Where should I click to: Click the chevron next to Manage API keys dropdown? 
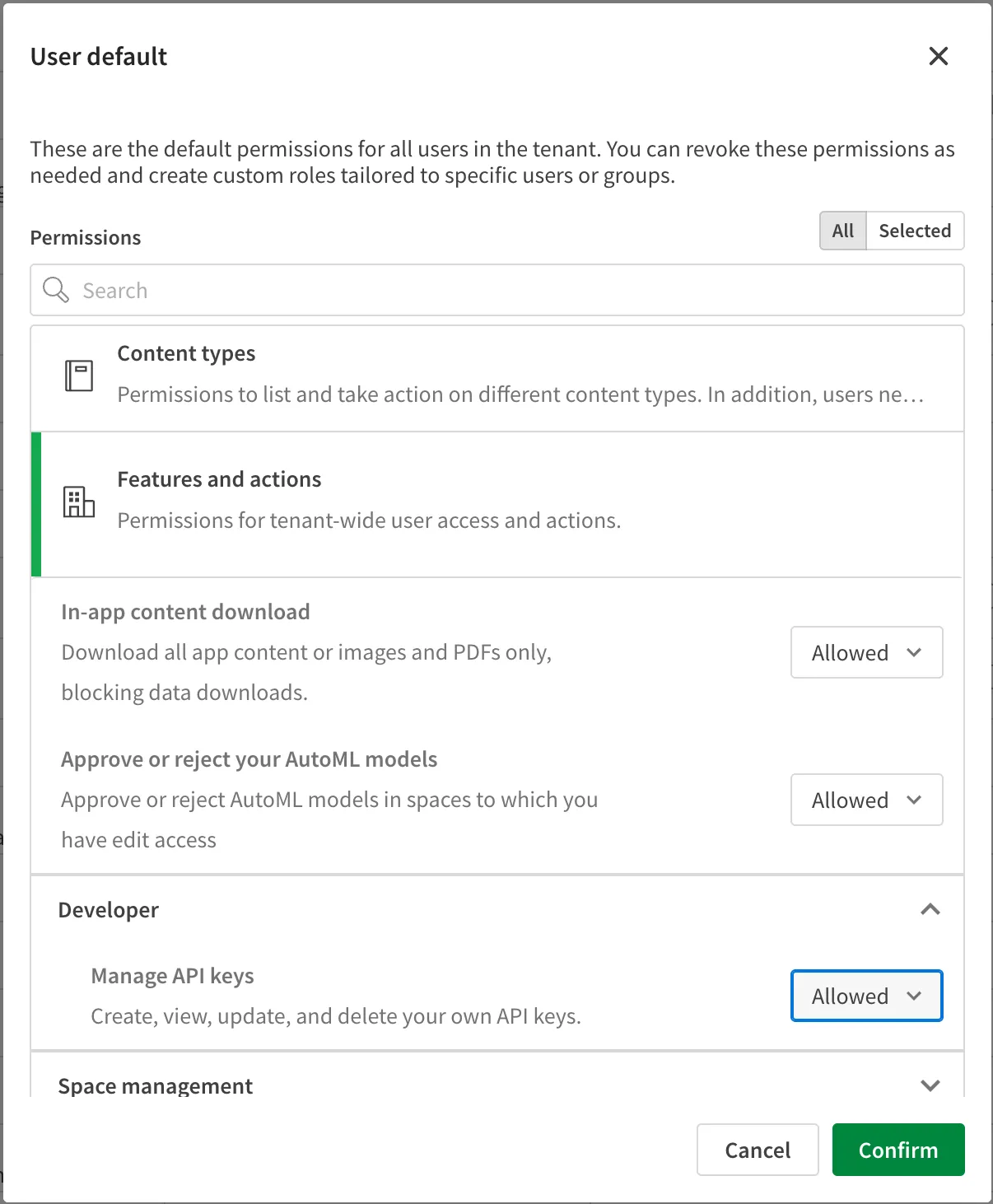click(x=914, y=996)
